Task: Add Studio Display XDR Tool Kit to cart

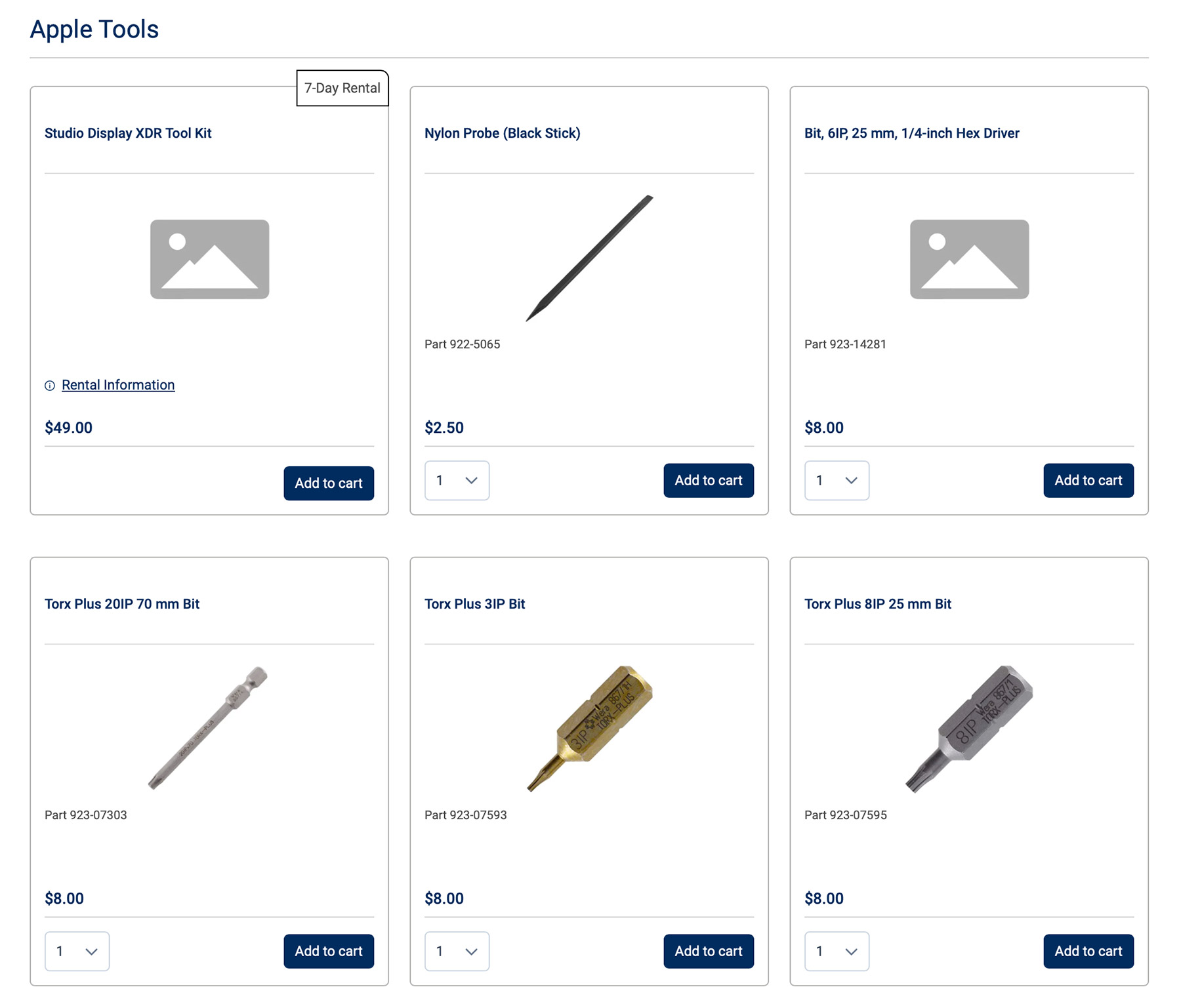Action: click(329, 483)
